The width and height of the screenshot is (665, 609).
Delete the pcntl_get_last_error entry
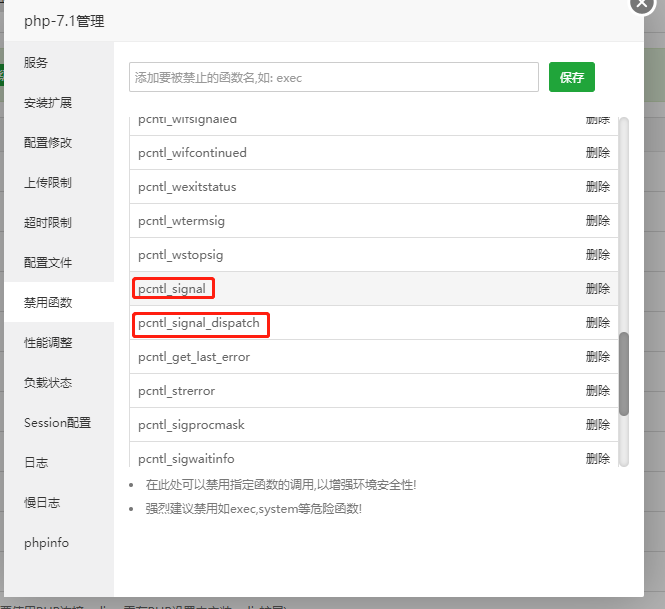(597, 357)
